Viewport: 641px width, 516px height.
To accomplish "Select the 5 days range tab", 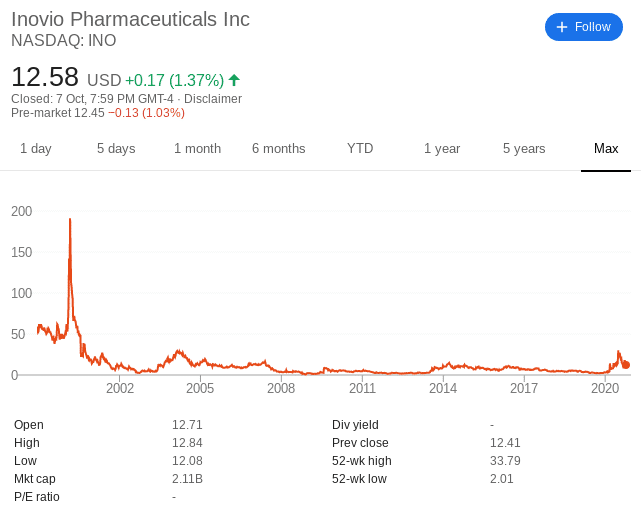I will [x=116, y=148].
